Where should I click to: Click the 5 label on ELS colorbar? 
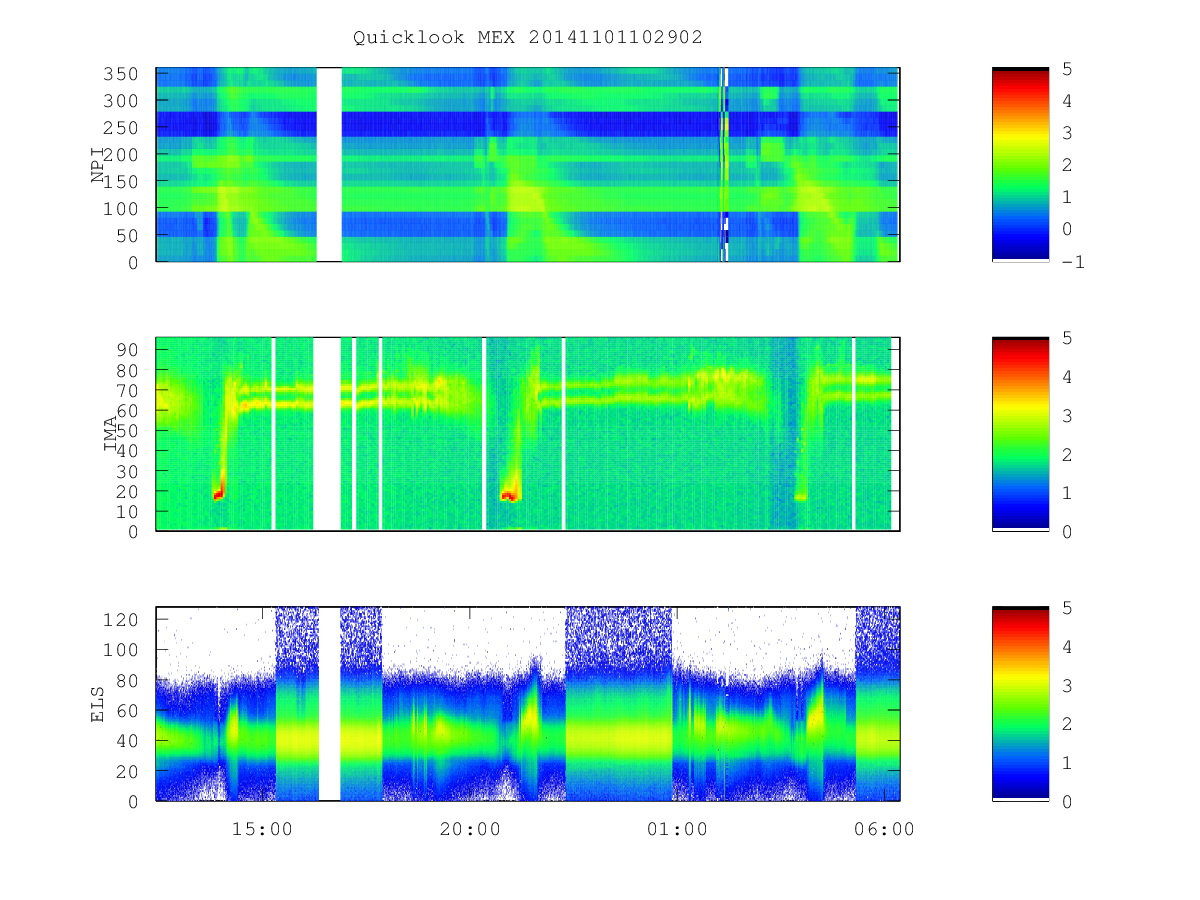point(1067,607)
